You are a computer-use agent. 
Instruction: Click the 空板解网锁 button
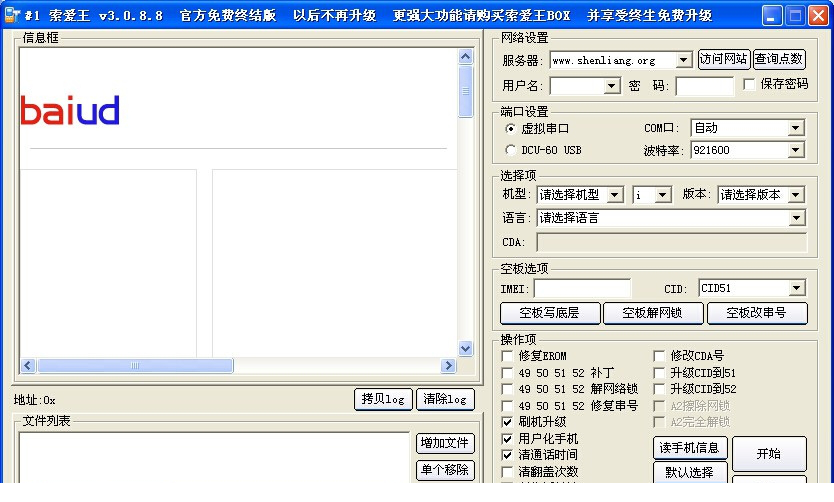[653, 313]
